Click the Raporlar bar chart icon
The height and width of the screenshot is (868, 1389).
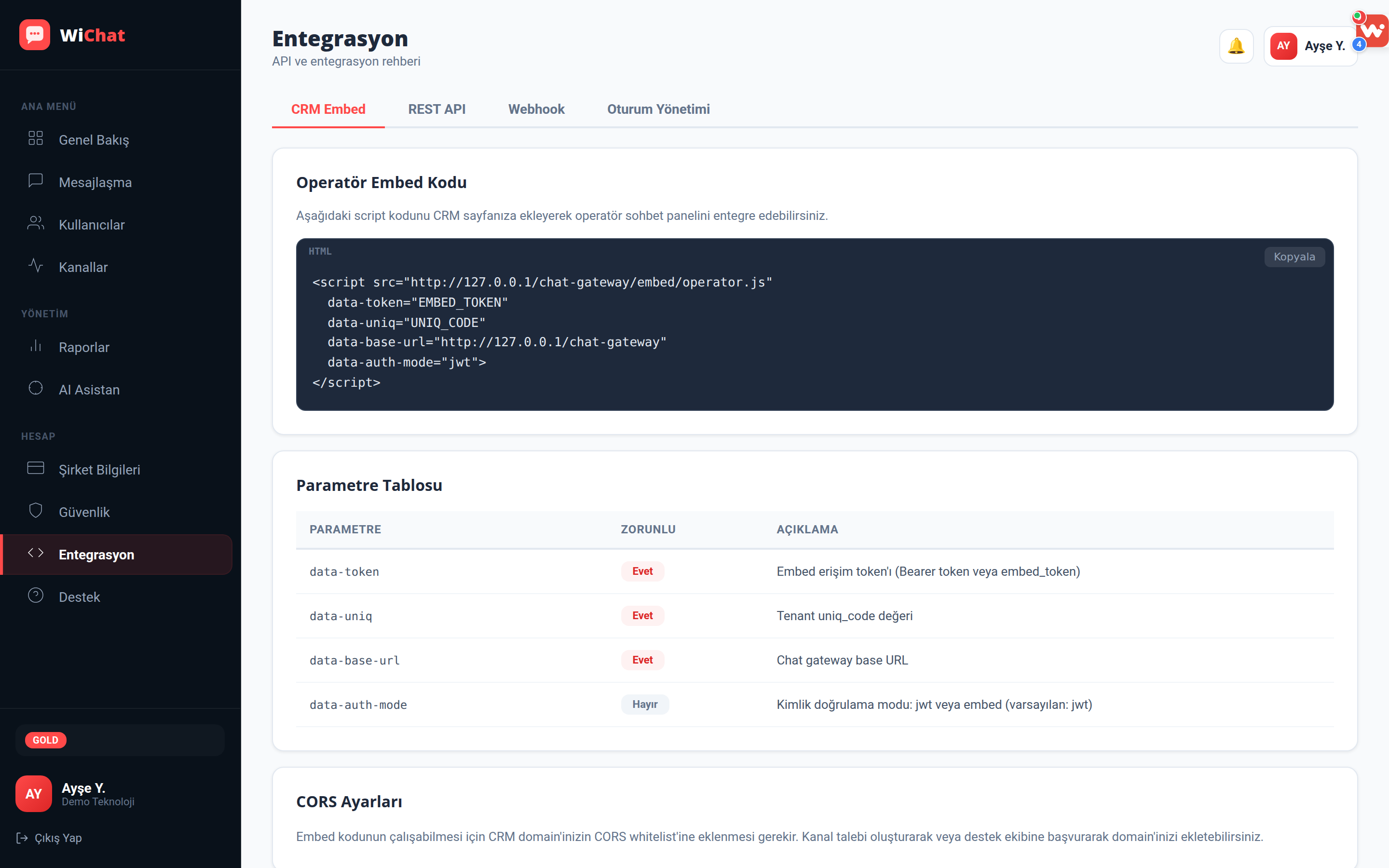click(x=36, y=346)
